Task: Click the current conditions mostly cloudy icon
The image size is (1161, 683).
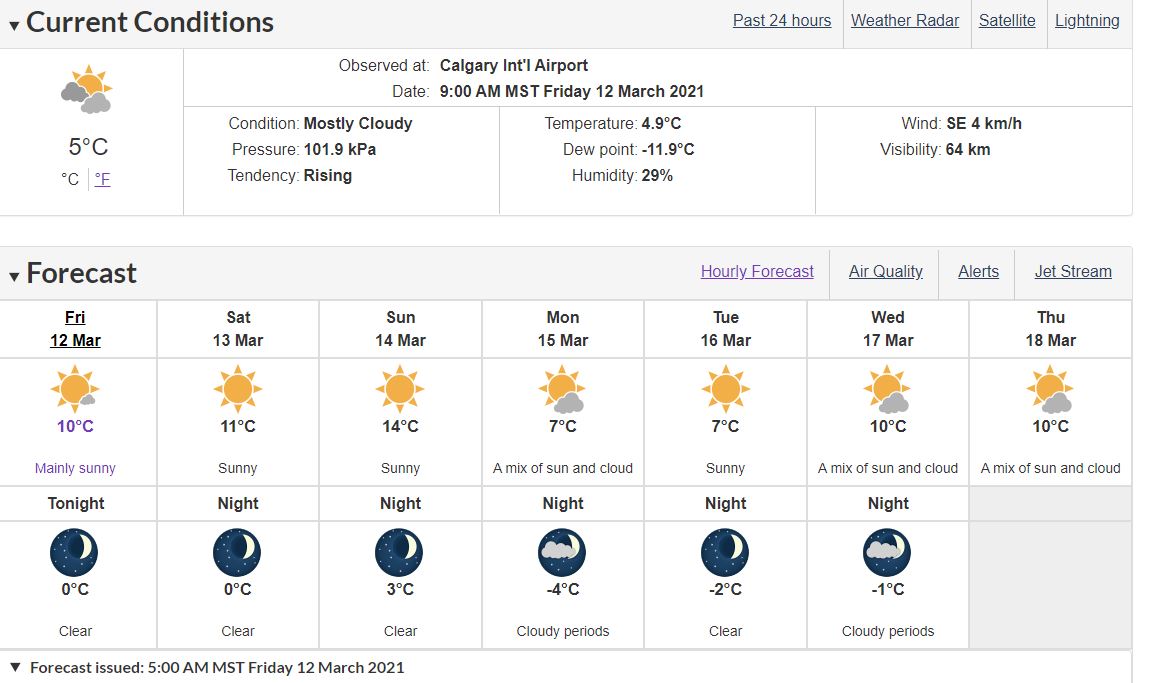Action: coord(87,90)
